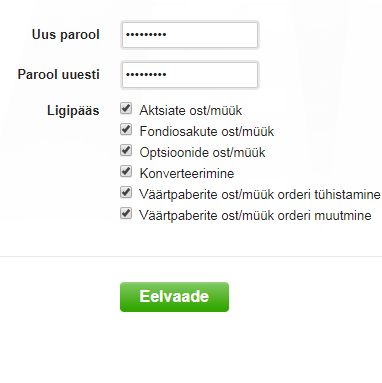Uncheck the Aktsiate ost/müük checkbox
Viewport: 382px width, 383px height.
point(126,108)
